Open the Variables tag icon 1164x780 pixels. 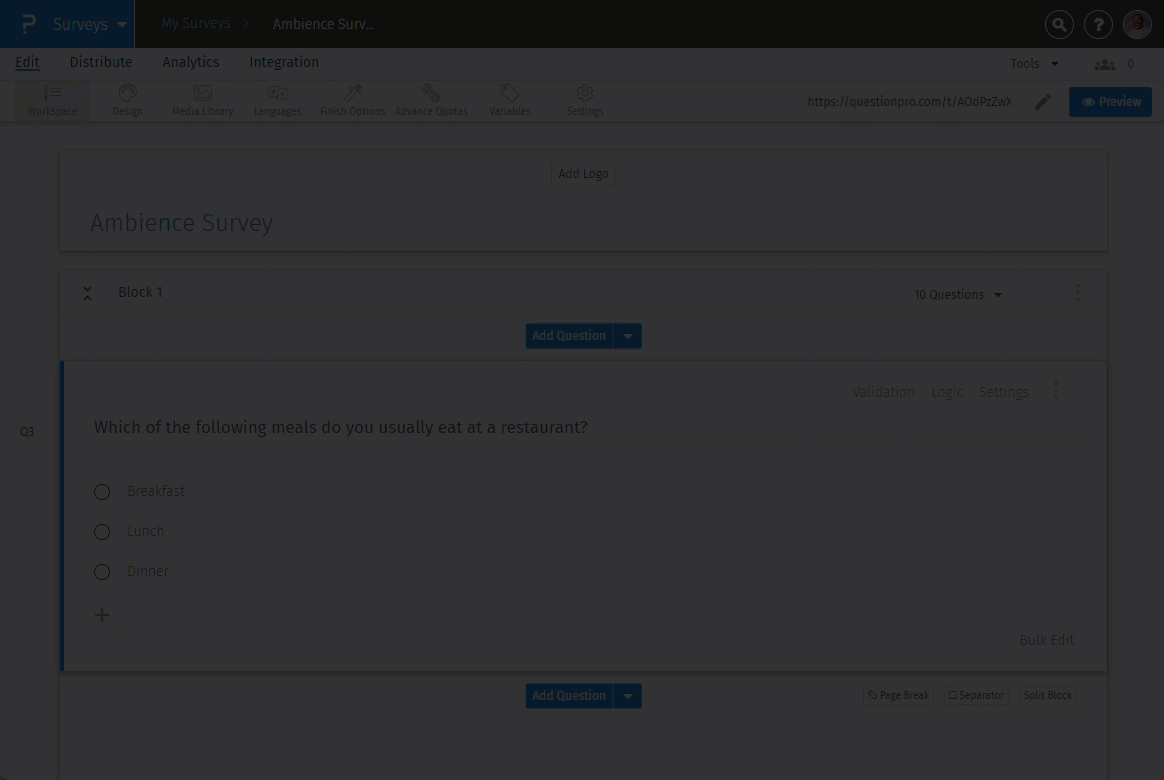pyautogui.click(x=510, y=93)
